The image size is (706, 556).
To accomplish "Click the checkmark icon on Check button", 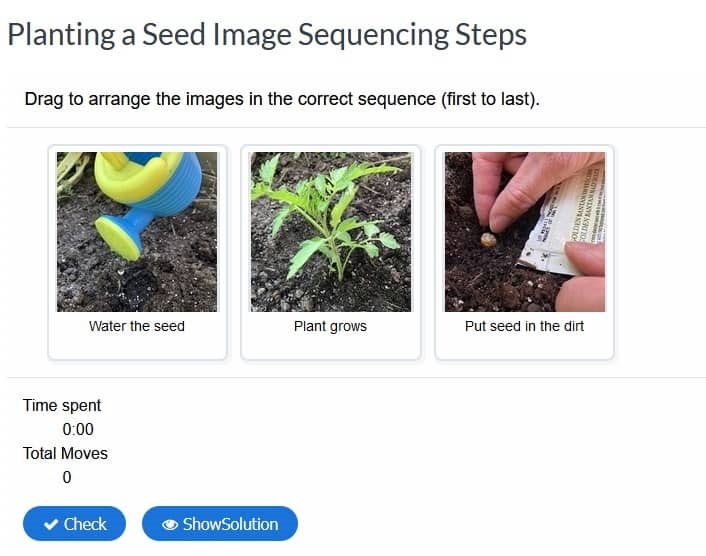I will pos(50,524).
